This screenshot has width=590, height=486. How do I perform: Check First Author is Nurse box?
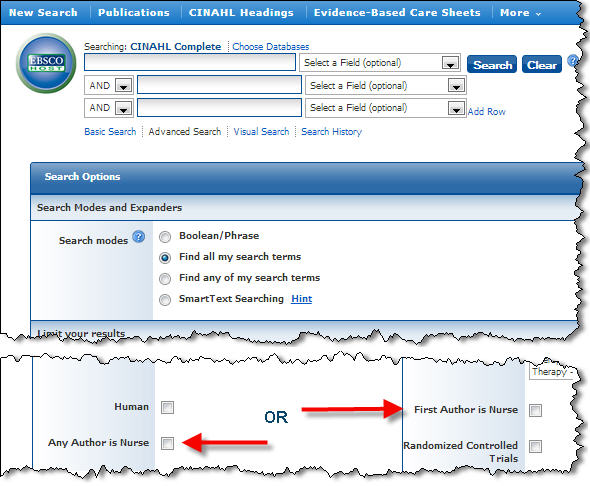(535, 410)
